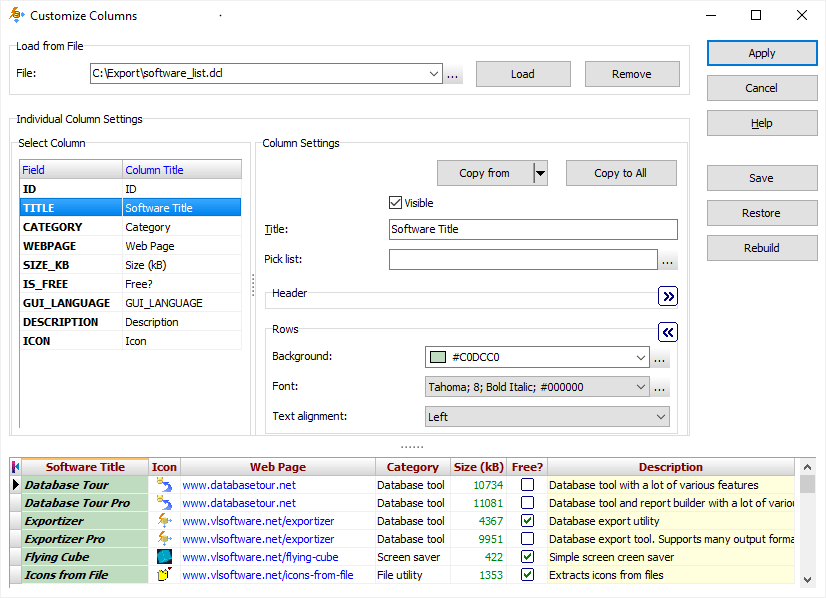
Task: Open Background color picker ellipsis button
Action: tap(660, 358)
